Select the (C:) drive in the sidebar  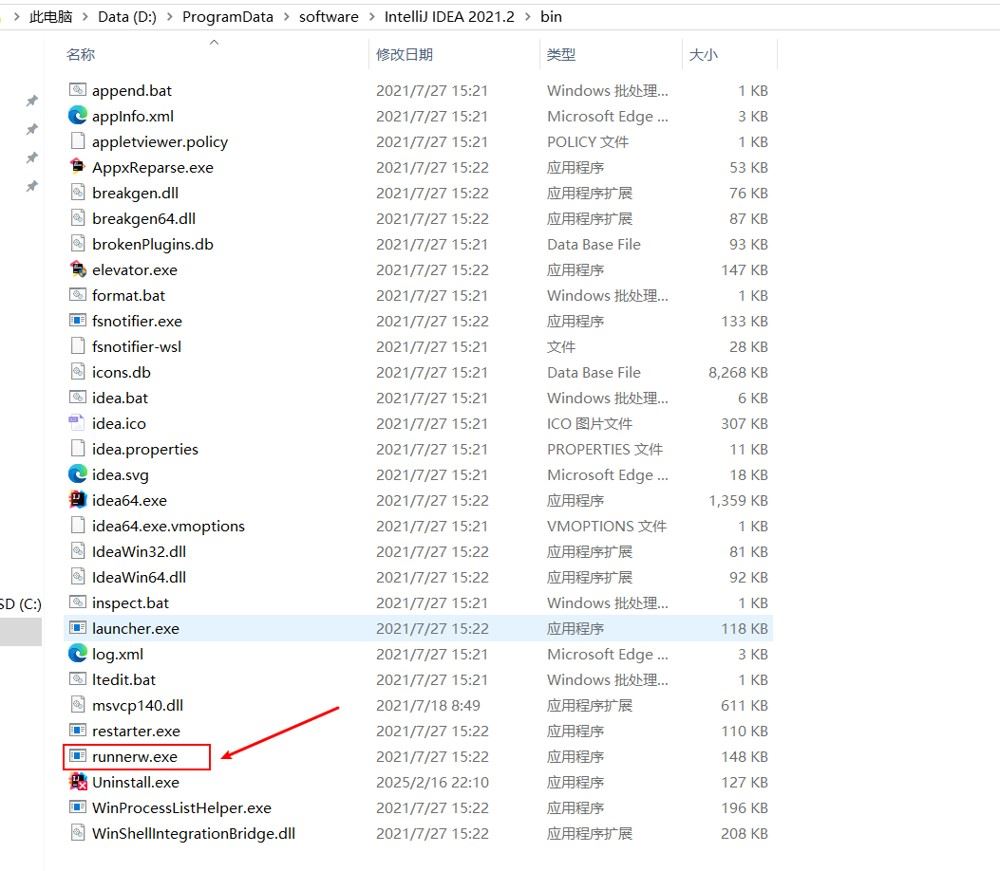tap(20, 603)
